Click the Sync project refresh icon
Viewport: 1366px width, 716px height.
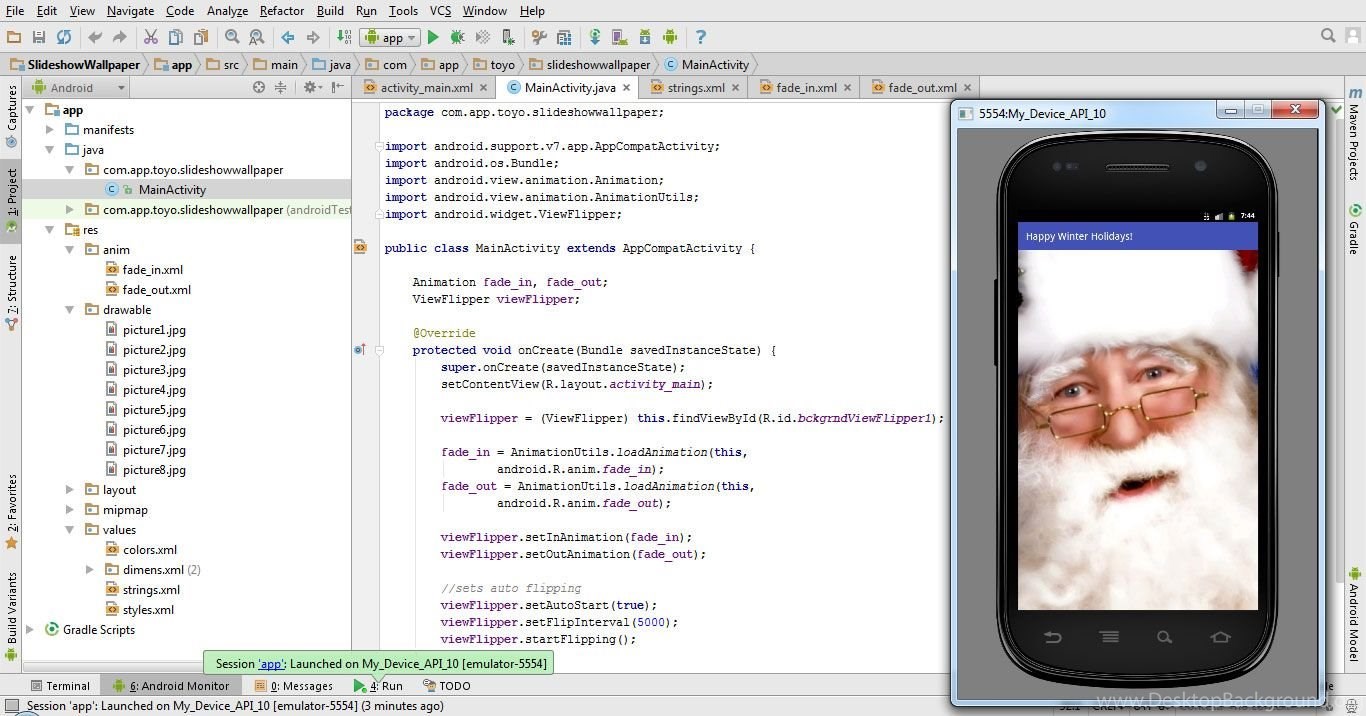pos(64,37)
